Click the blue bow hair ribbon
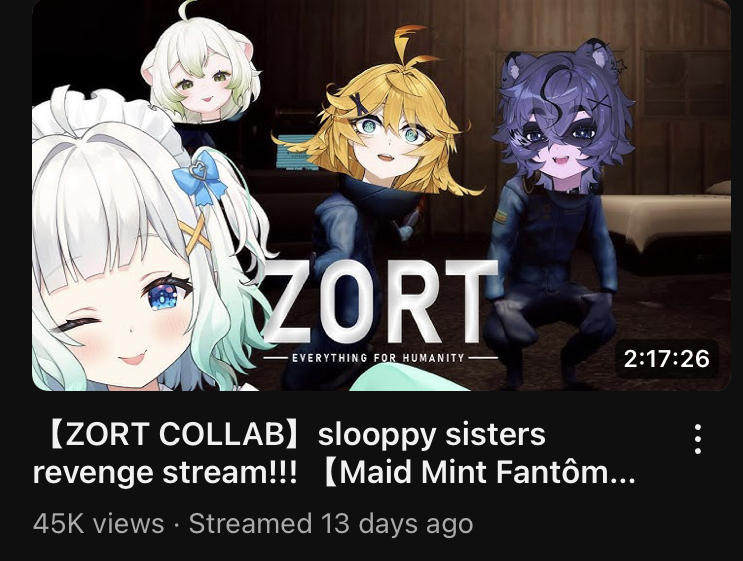This screenshot has width=743, height=561. coord(201,178)
